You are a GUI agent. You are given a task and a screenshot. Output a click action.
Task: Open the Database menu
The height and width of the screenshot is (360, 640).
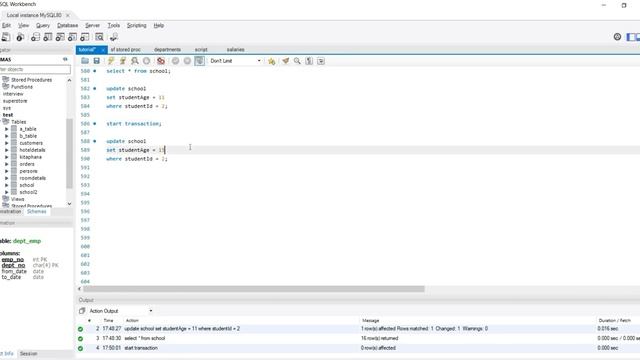(67, 25)
